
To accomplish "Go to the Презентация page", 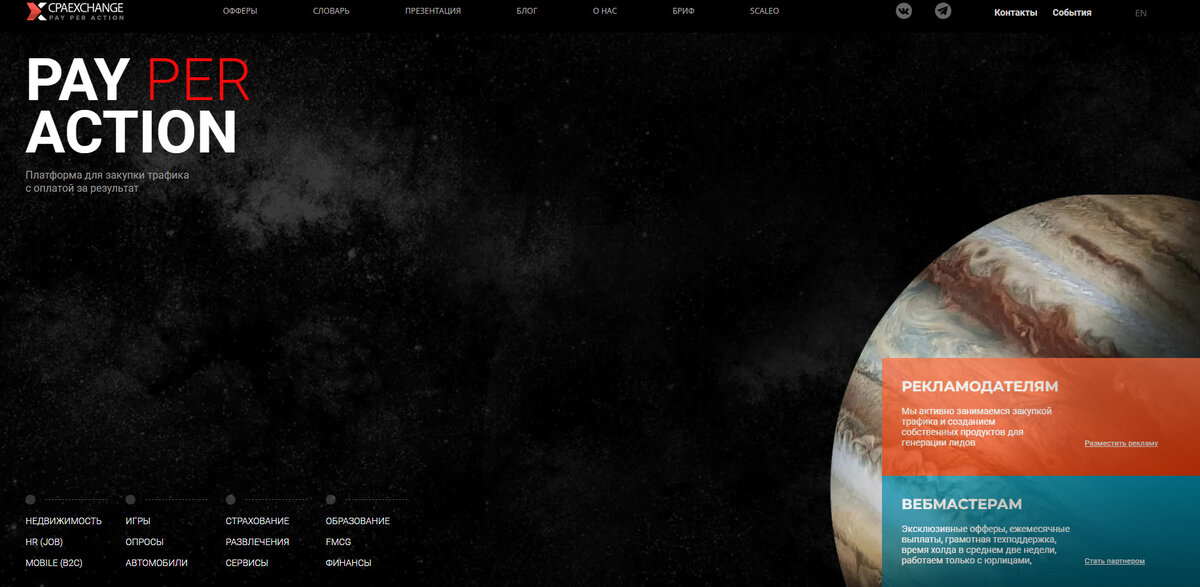I will tap(433, 11).
